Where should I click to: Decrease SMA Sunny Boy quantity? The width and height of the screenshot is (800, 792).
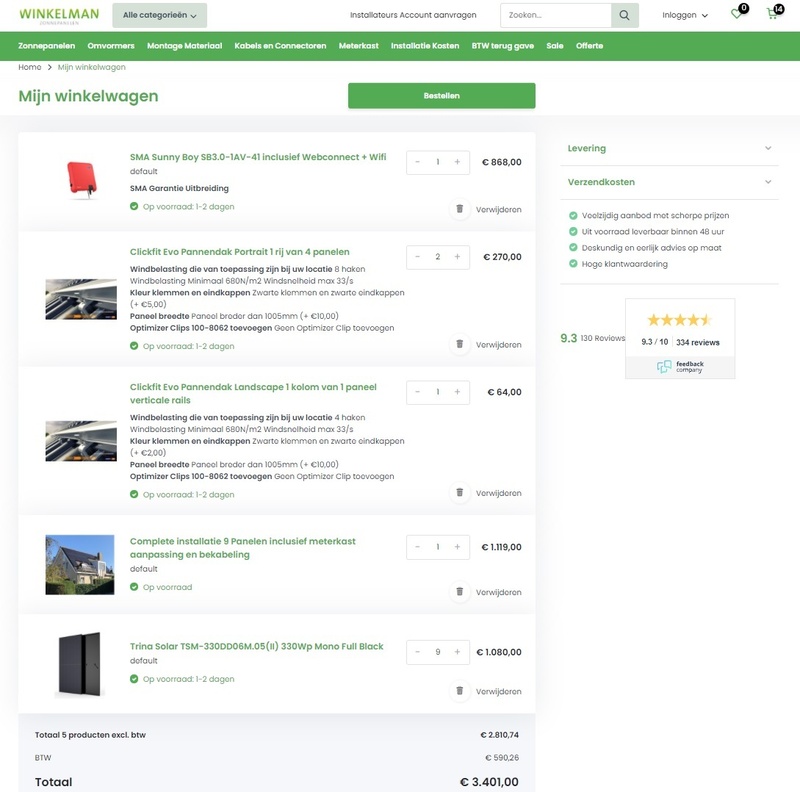click(417, 162)
